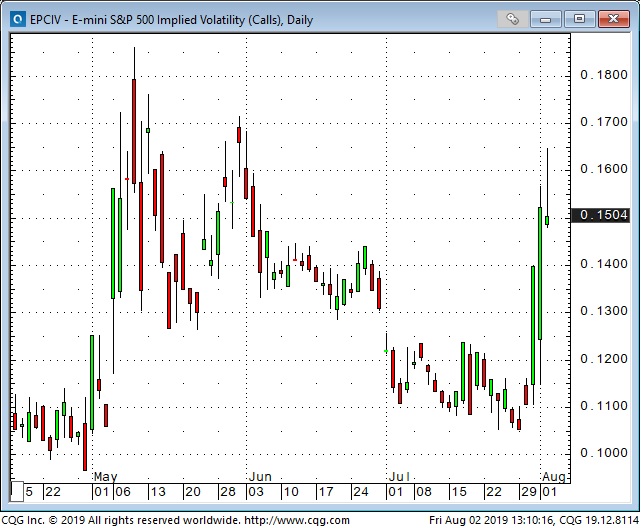Click the Aug month label on the time axis

click(554, 477)
